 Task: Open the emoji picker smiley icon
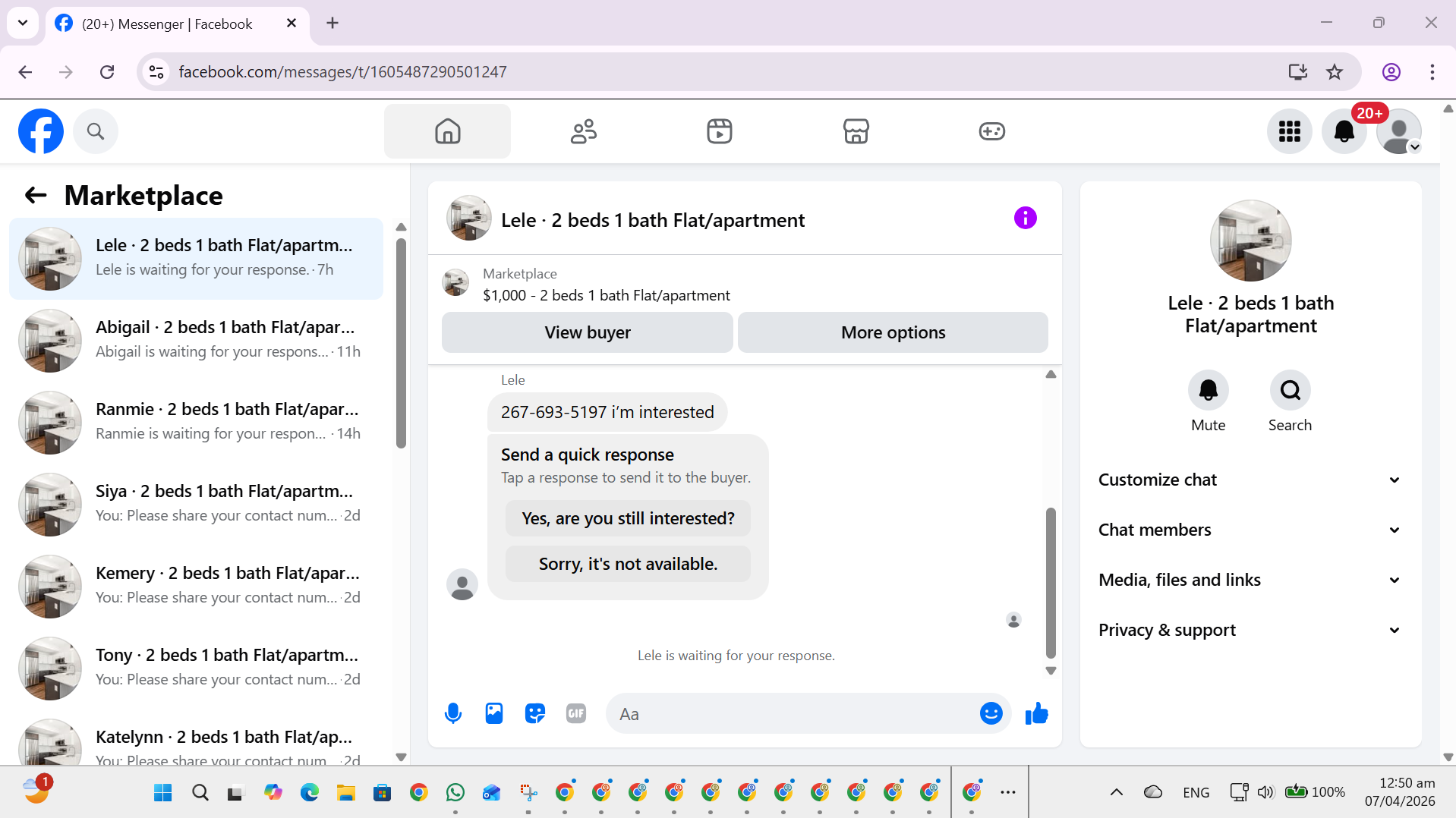click(x=991, y=713)
